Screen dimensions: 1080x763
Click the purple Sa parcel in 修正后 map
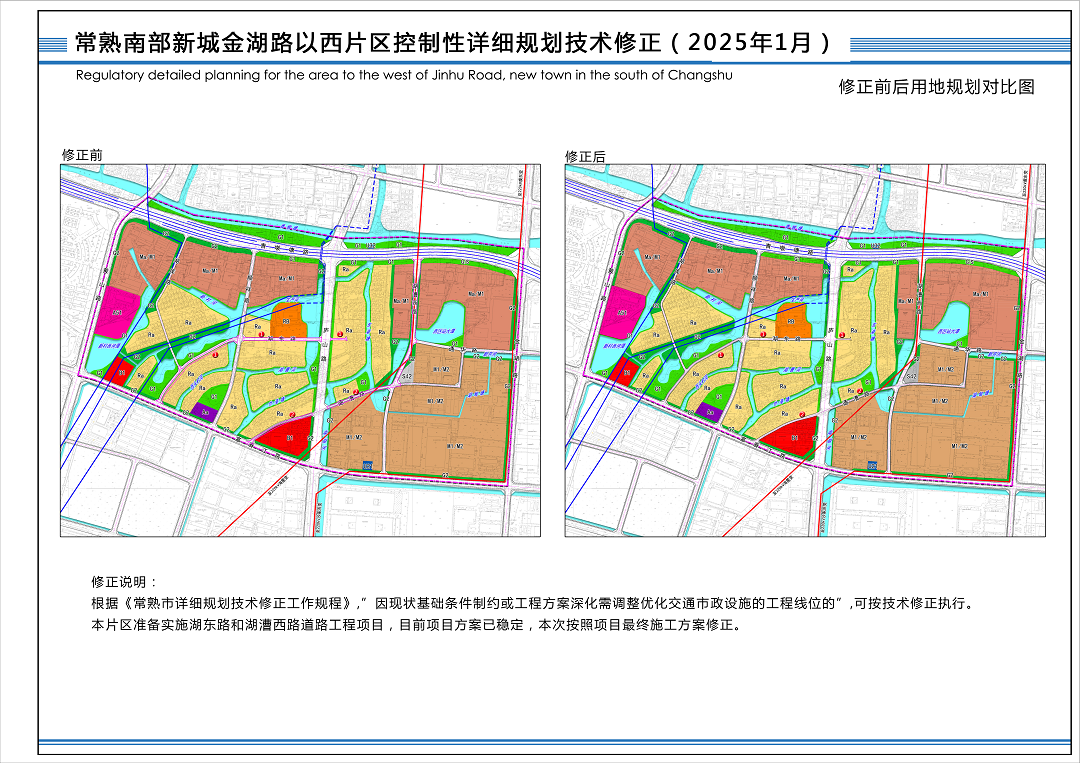coord(711,411)
